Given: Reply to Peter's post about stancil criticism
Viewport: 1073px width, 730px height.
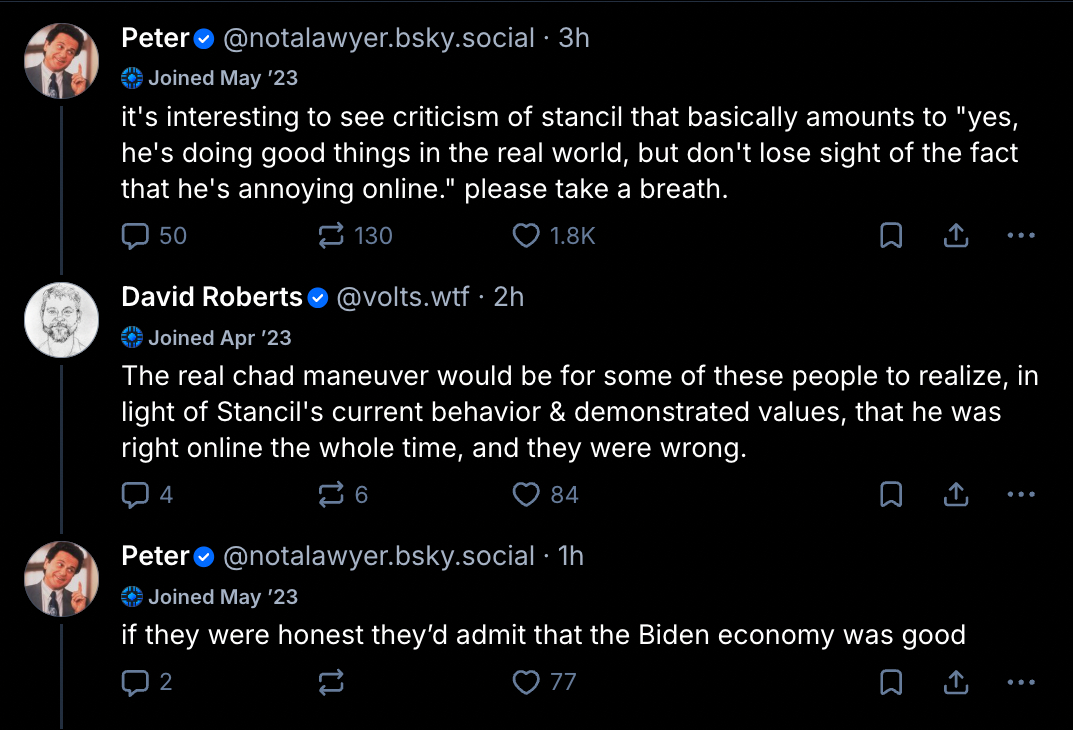Looking at the screenshot, I should [135, 236].
